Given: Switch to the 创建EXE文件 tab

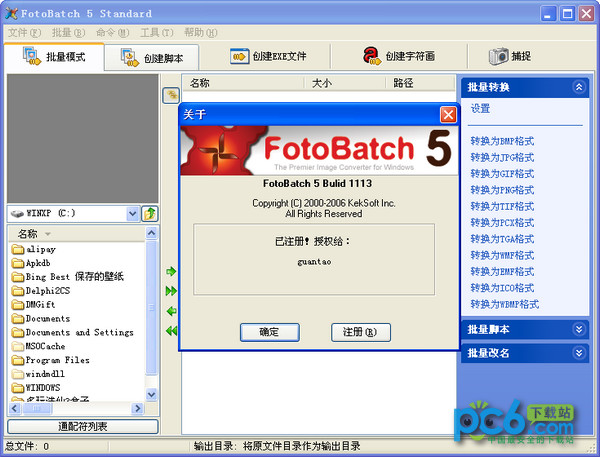Looking at the screenshot, I should pyautogui.click(x=268, y=57).
